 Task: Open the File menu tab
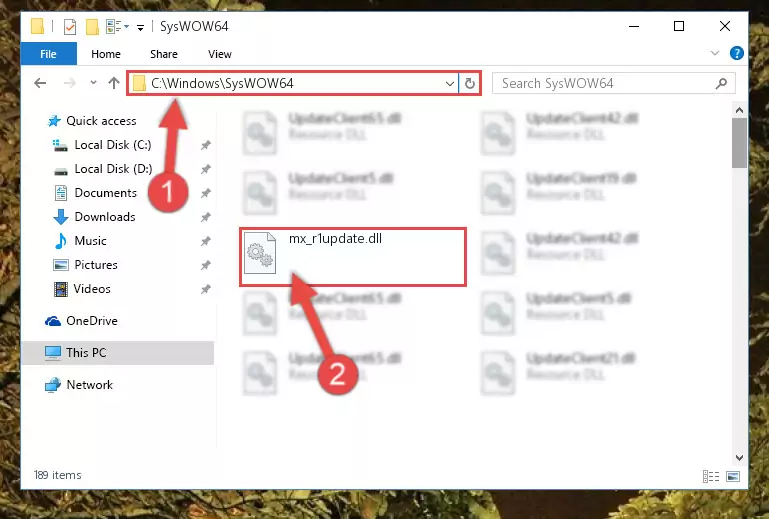(49, 54)
